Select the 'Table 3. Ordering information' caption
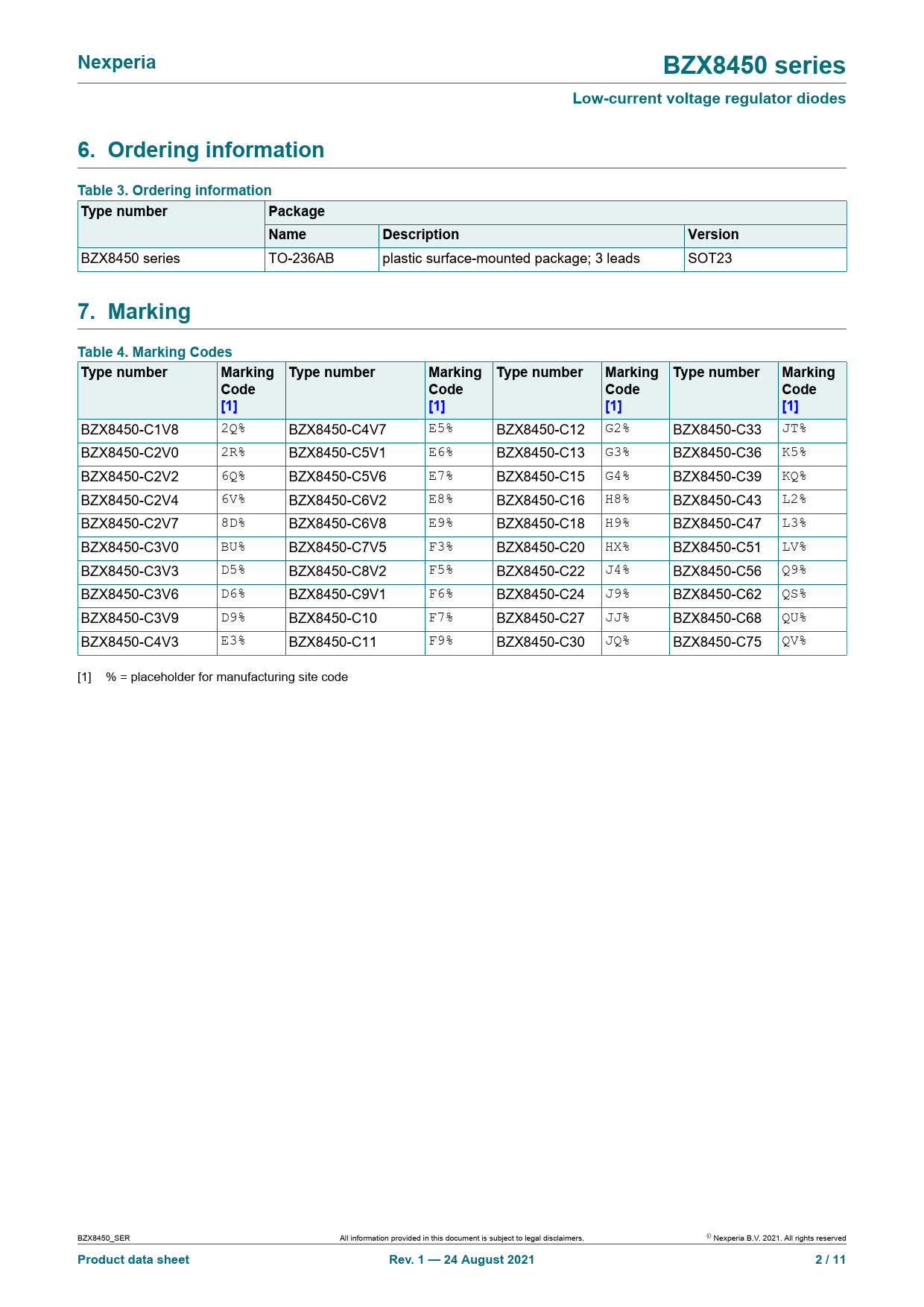Screen dimensions: 924x1307 174,190
